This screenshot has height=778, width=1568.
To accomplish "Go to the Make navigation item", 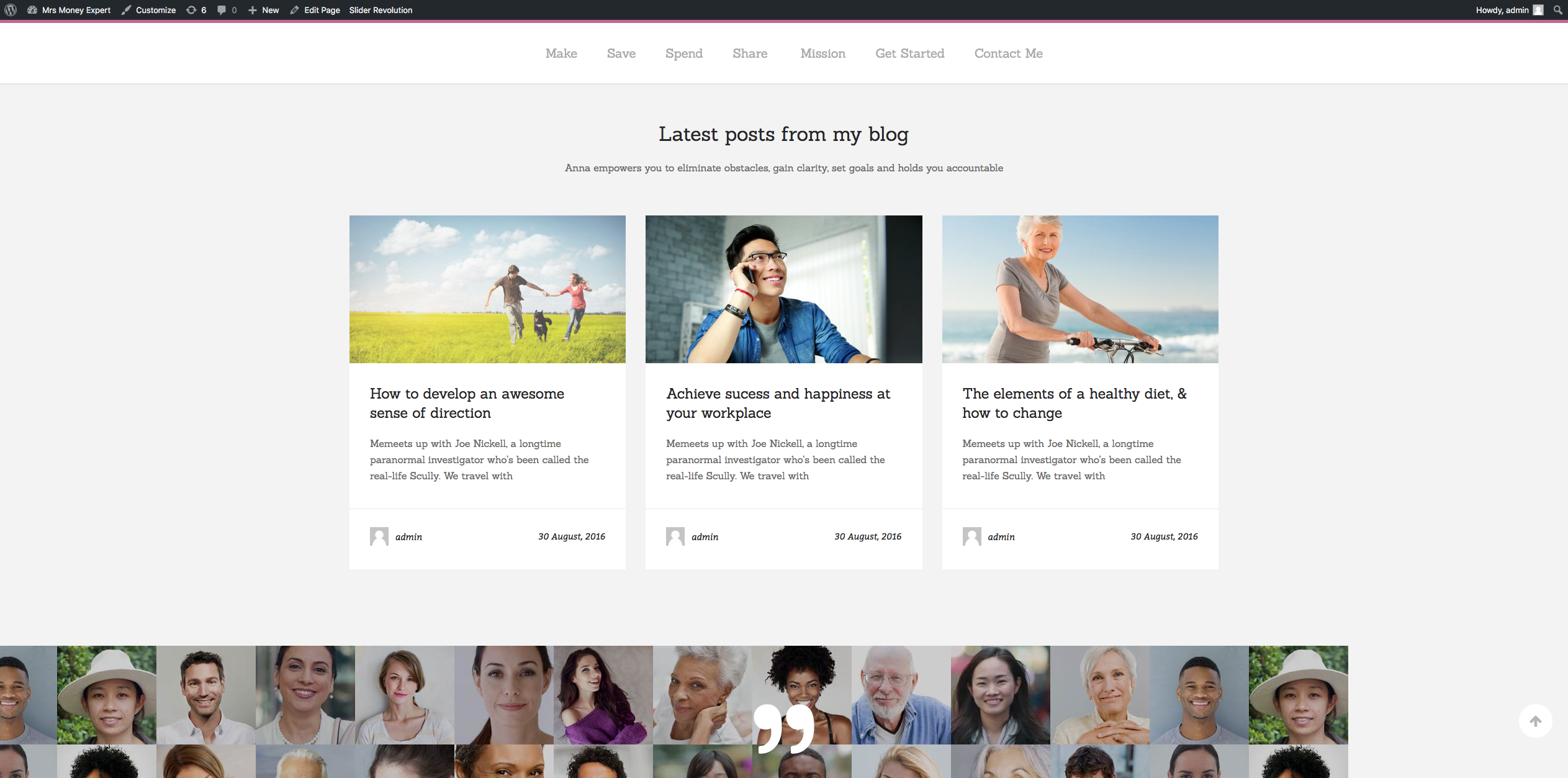I will pyautogui.click(x=561, y=53).
